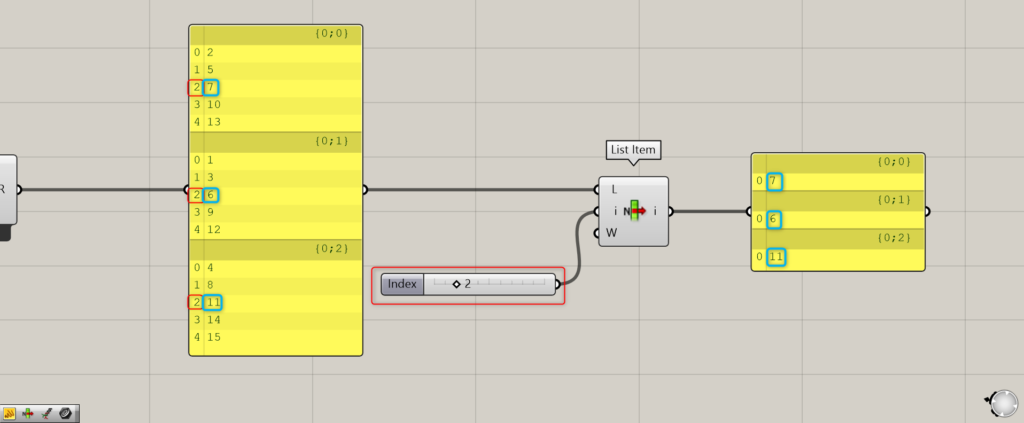Click the third icon in the bottom-left toolbar
Image resolution: width=1024 pixels, height=423 pixels.
click(x=47, y=413)
